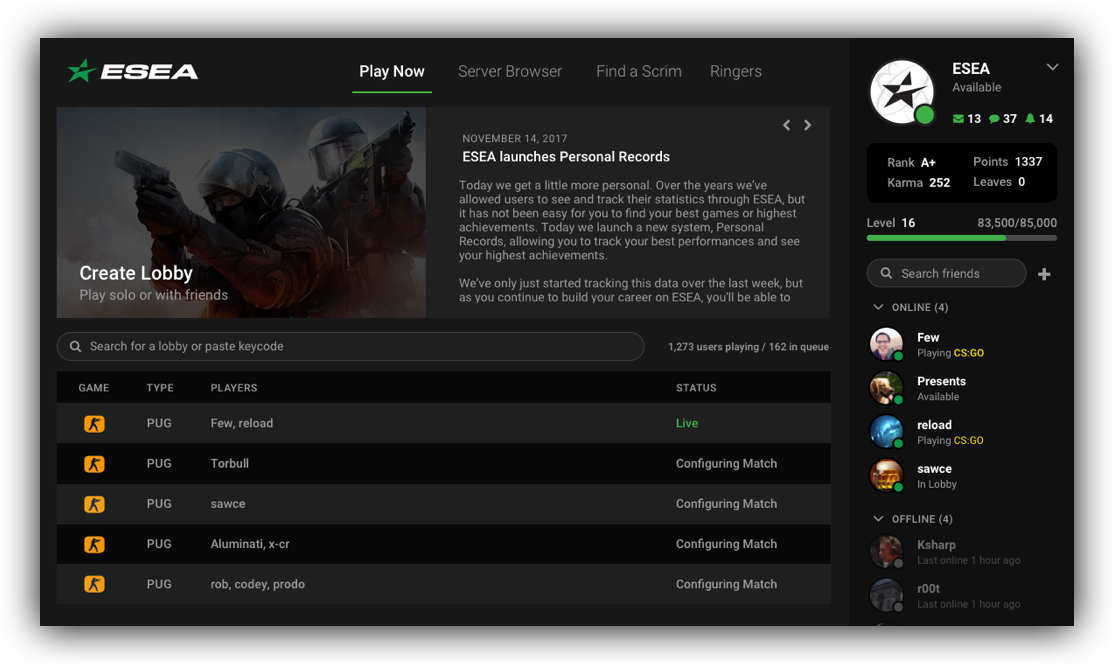Click the Search friends field
The height and width of the screenshot is (668, 1114).
[x=946, y=273]
